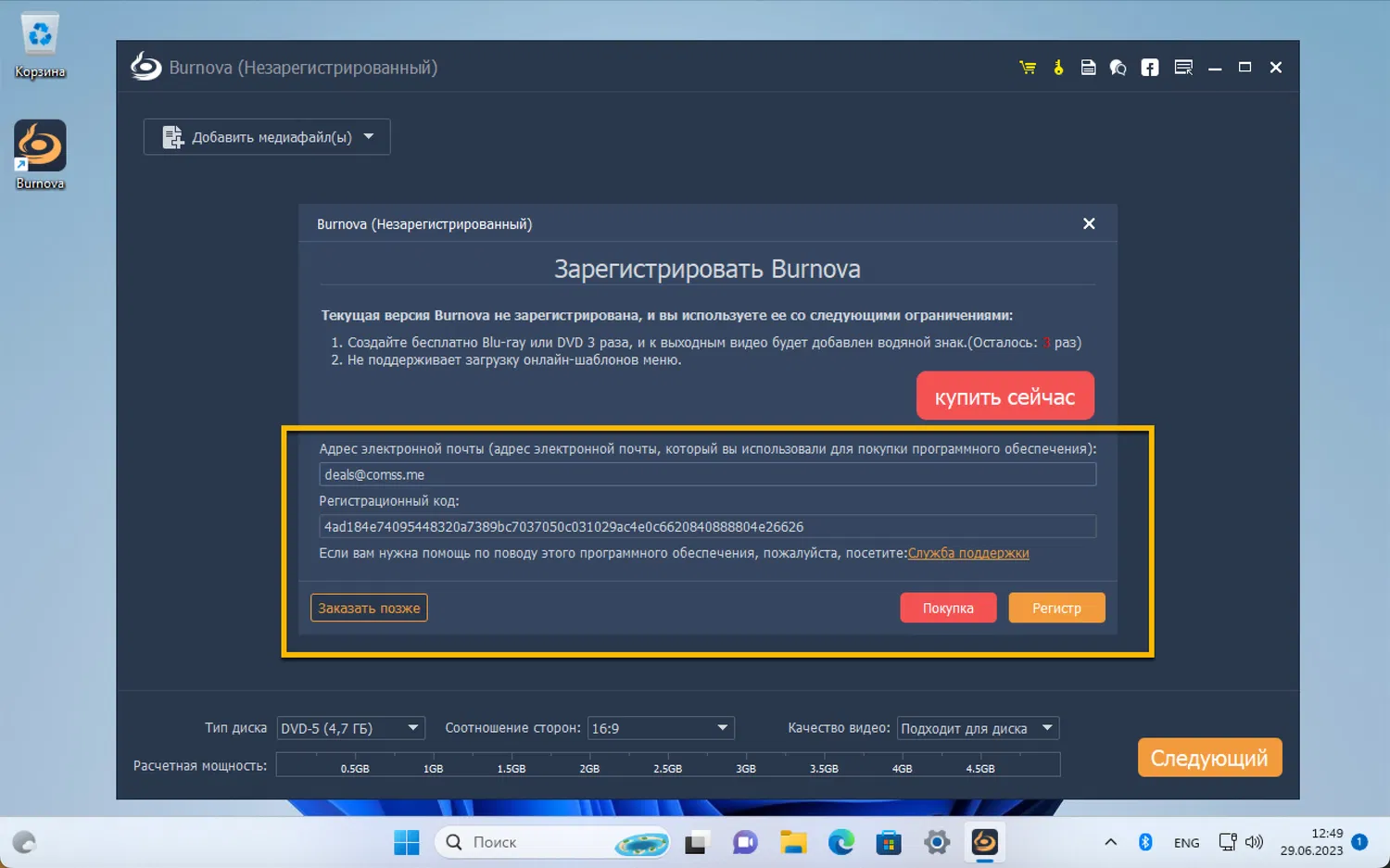Select the Burnova icon in the taskbar
1390x868 pixels.
984,842
